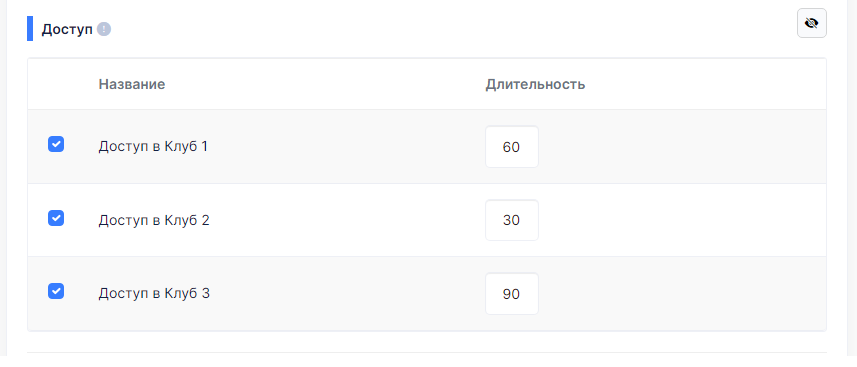Click the Доступ в Клуб 1 label
Screen dimensions: 857x367
tap(153, 147)
